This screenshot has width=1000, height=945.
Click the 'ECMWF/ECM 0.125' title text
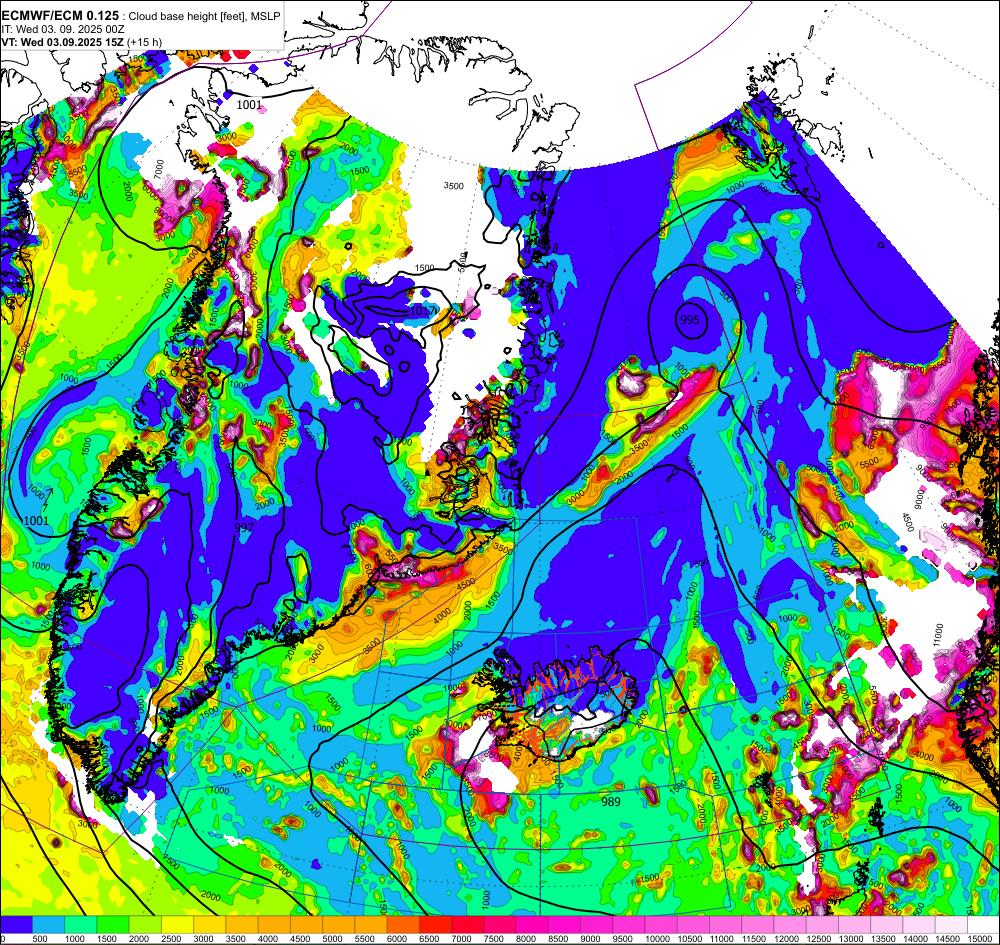coord(60,15)
